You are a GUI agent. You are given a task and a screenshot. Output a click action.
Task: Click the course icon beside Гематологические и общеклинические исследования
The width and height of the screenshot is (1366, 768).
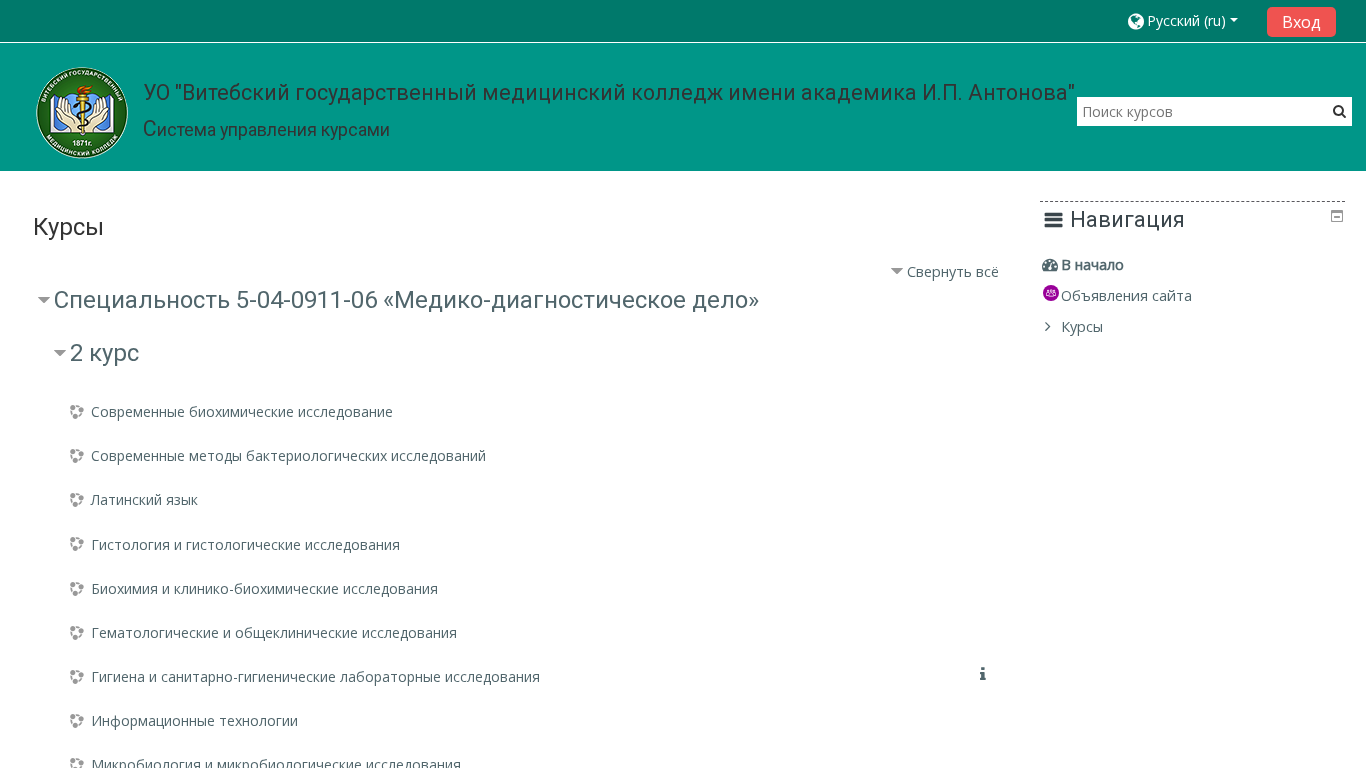(77, 633)
